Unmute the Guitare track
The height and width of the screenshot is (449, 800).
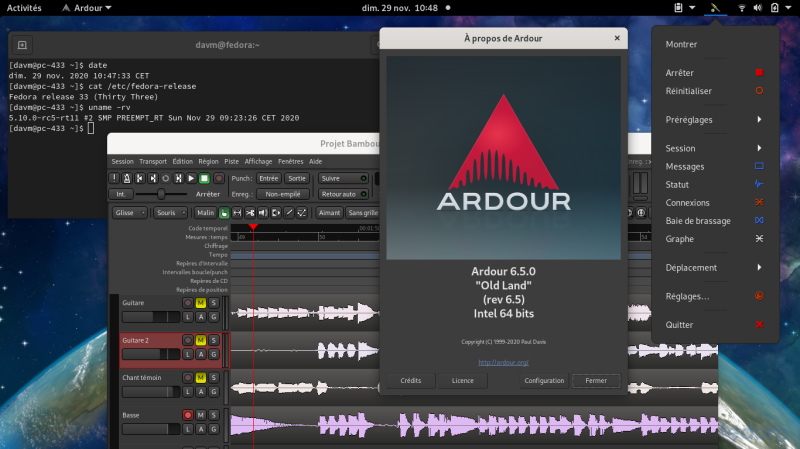(200, 303)
